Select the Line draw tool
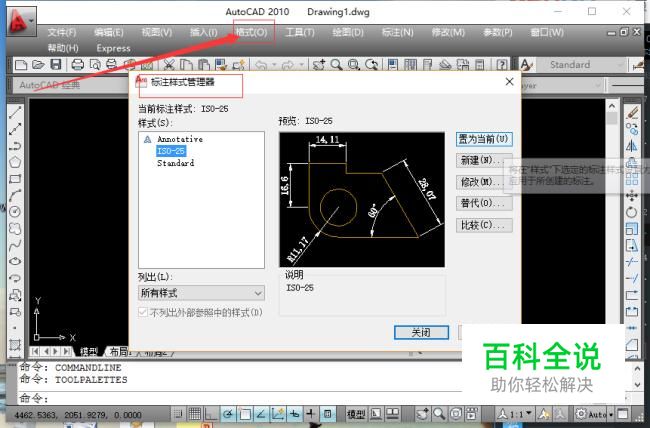Image resolution: width=650 pixels, height=428 pixels. point(15,112)
